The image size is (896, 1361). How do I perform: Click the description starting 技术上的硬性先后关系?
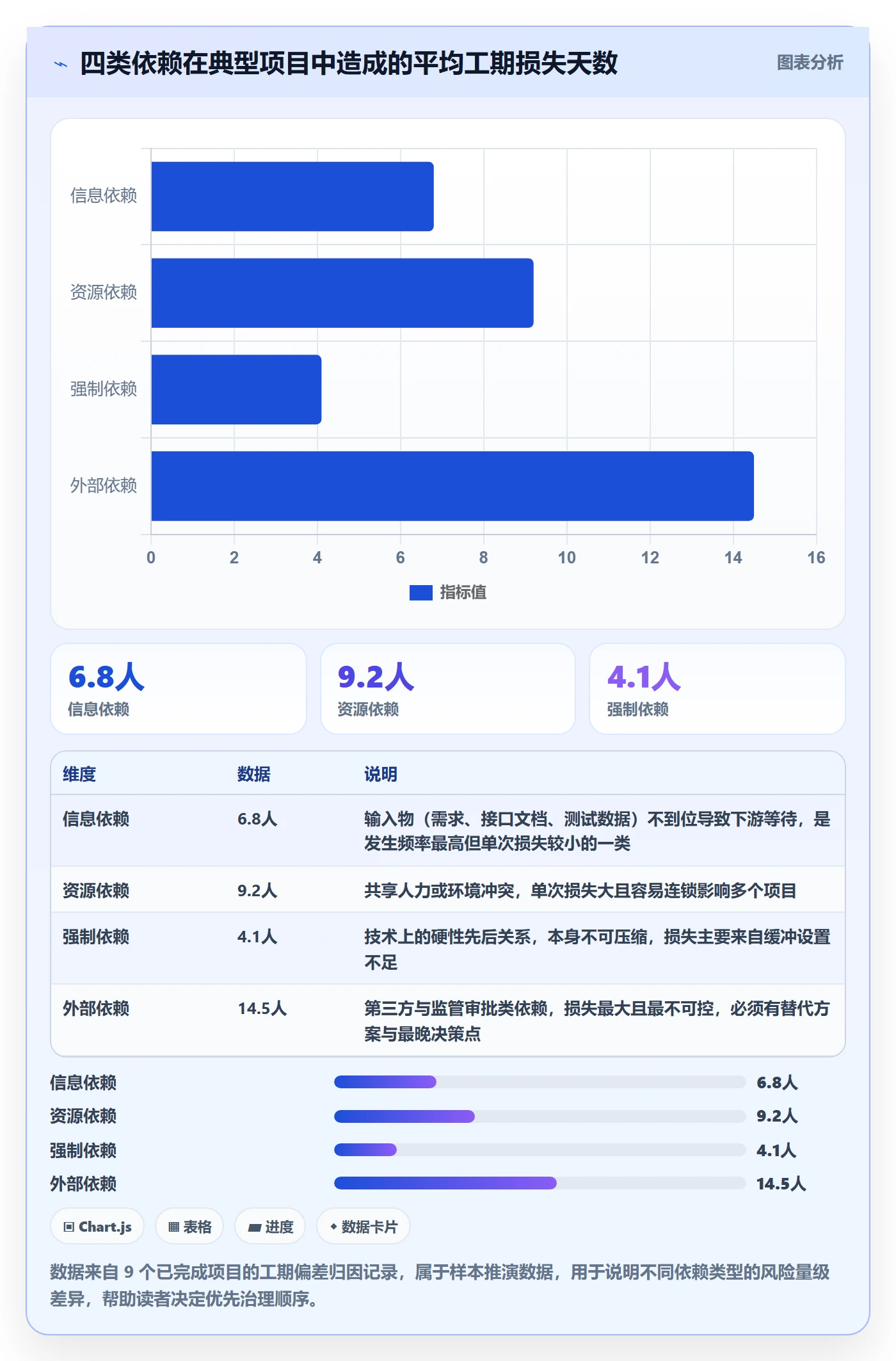597,950
